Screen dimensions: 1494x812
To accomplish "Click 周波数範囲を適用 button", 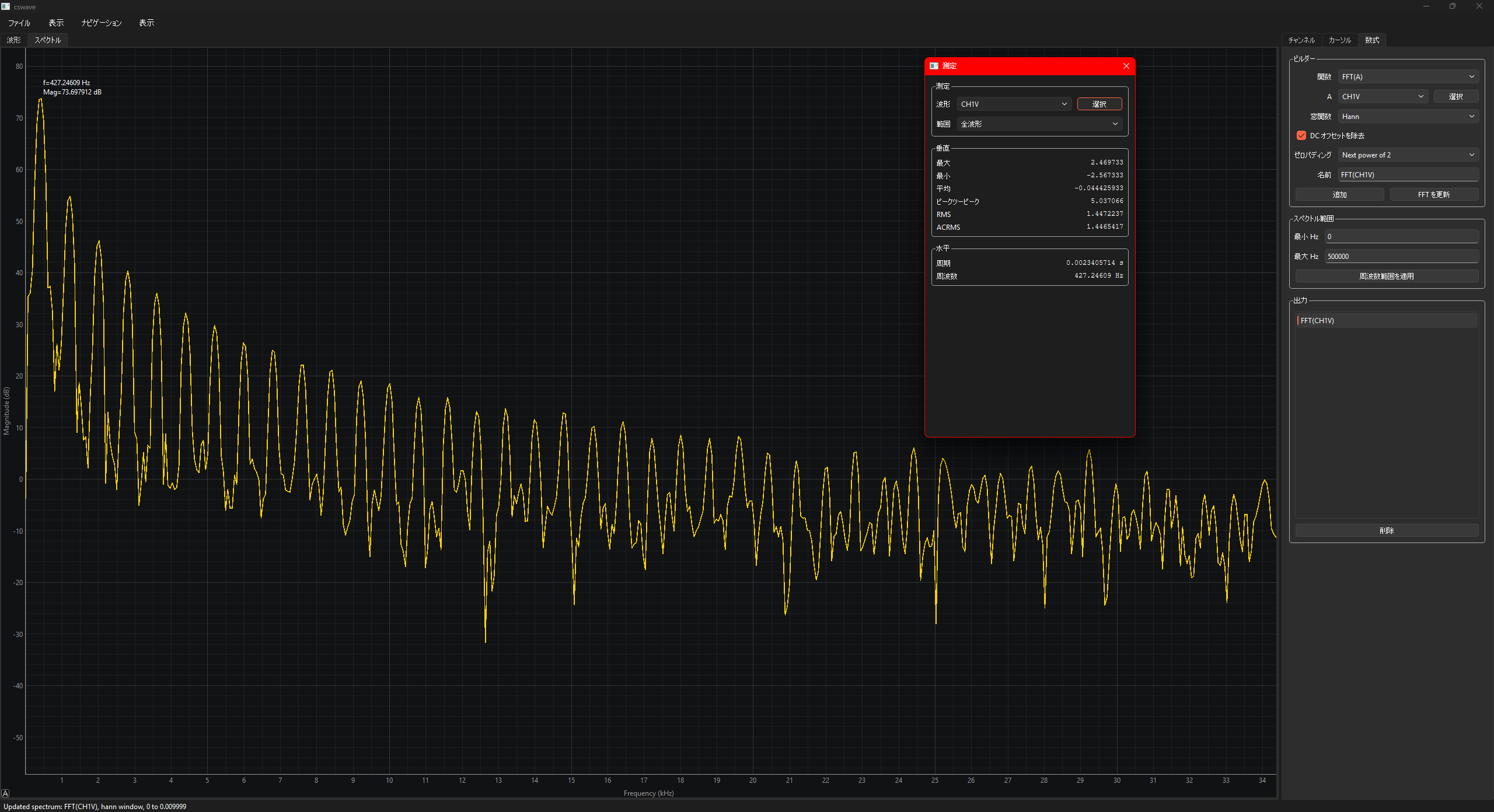I will click(x=1387, y=276).
